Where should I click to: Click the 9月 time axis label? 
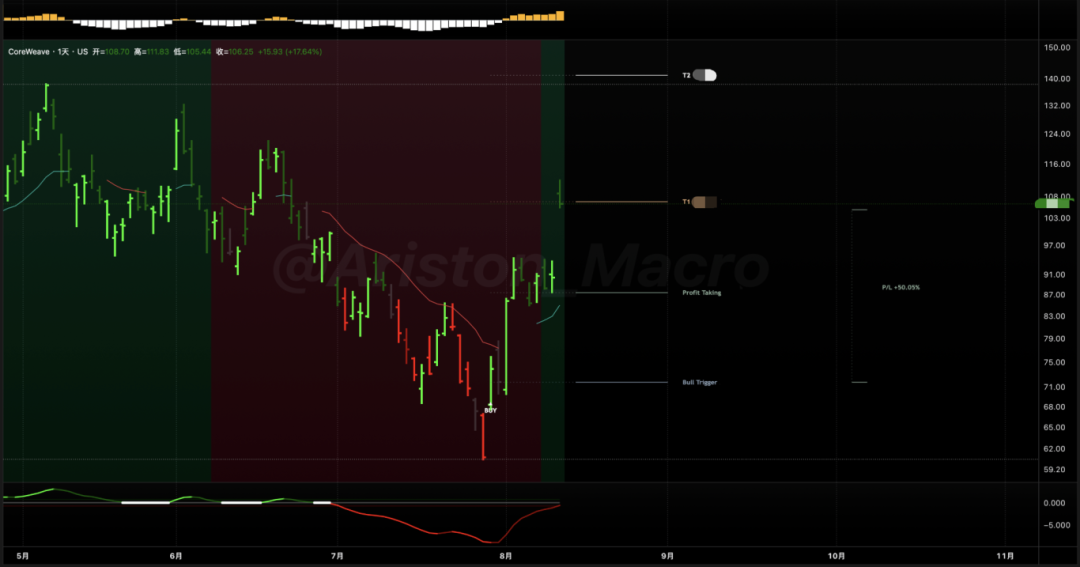[x=667, y=556]
